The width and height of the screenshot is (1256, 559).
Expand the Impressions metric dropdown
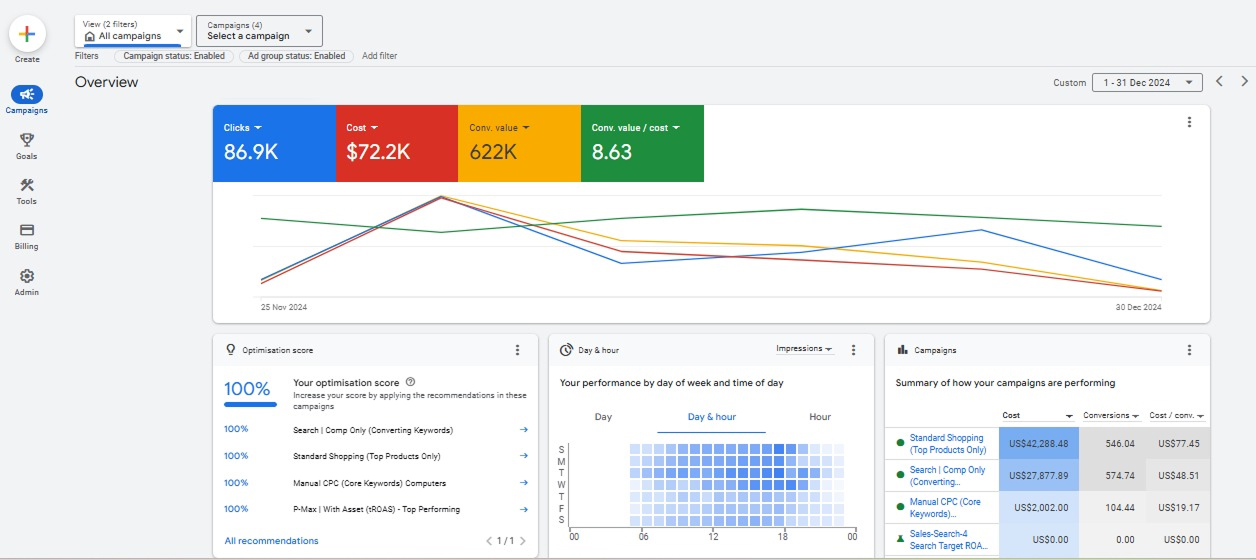(x=804, y=349)
